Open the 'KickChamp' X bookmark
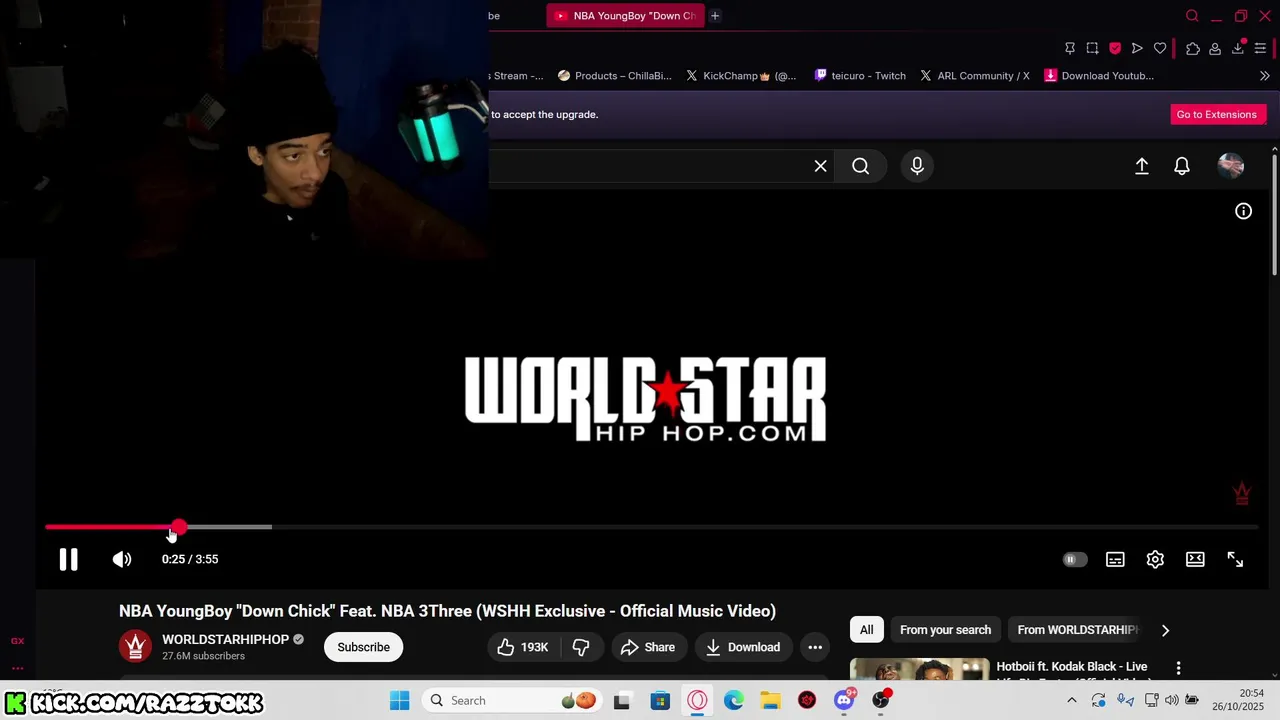Image resolution: width=1280 pixels, height=720 pixels. click(x=740, y=75)
